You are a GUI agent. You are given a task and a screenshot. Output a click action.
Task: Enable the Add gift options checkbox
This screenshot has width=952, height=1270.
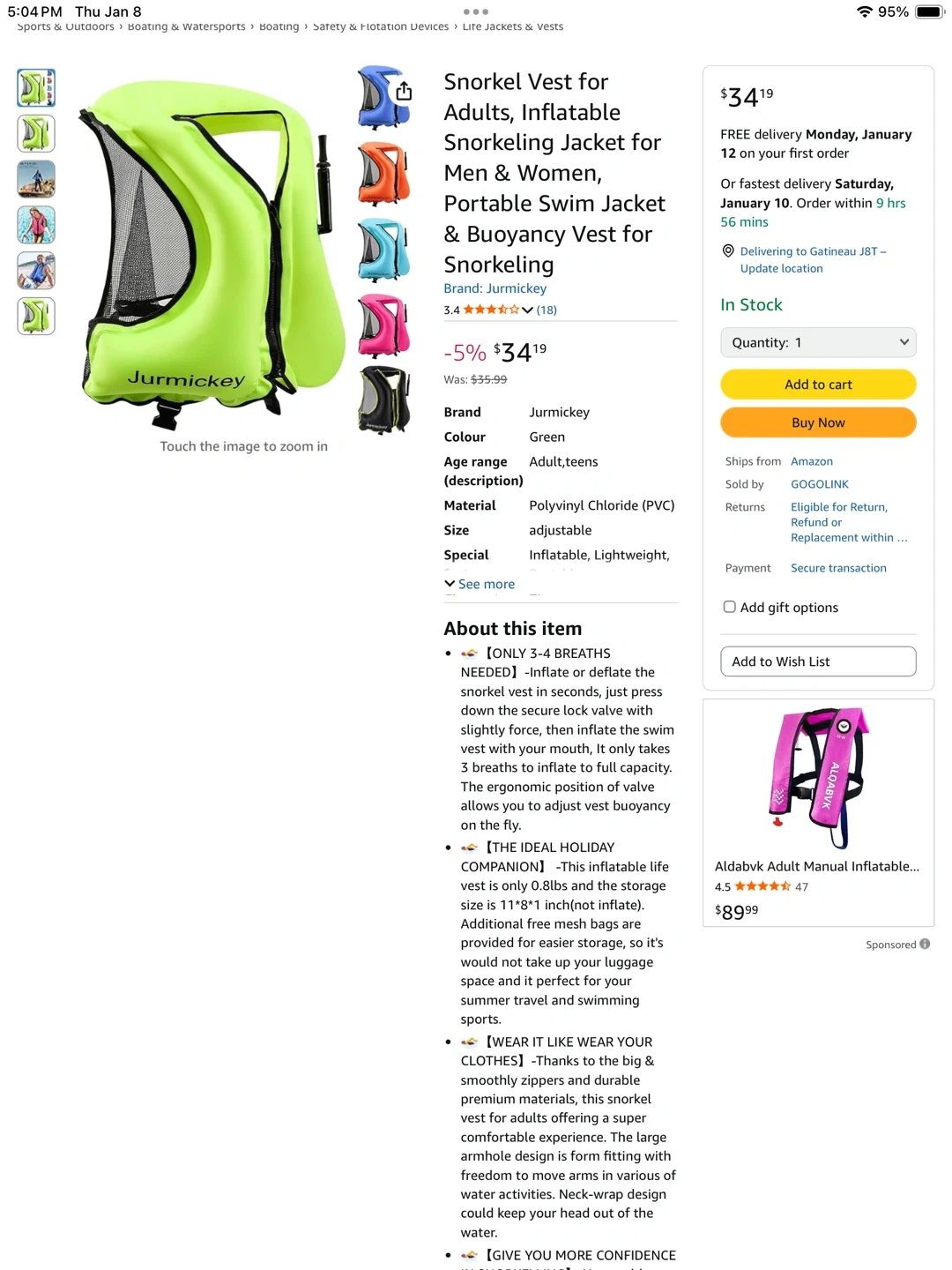(730, 607)
